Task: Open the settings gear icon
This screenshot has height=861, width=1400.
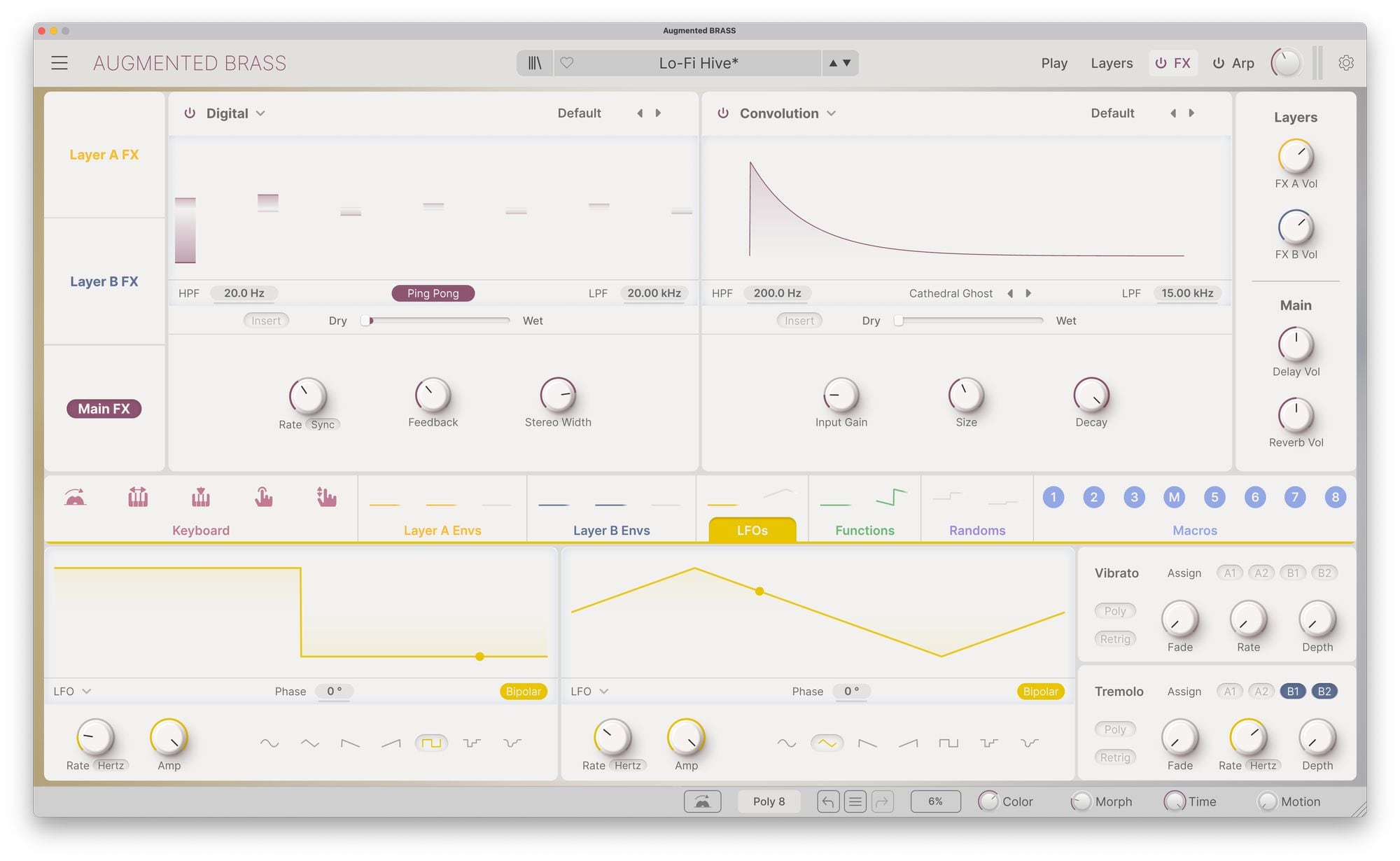Action: [x=1345, y=63]
